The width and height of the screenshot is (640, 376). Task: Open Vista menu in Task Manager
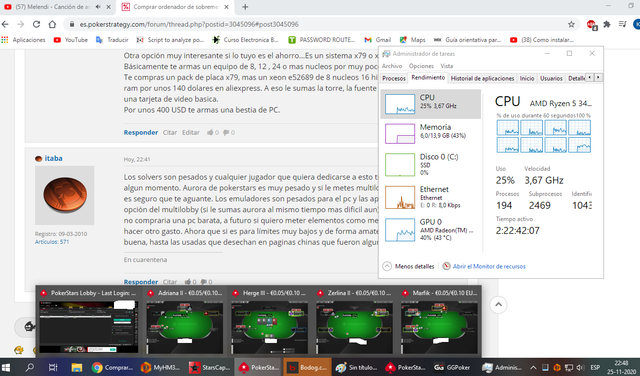coord(447,66)
